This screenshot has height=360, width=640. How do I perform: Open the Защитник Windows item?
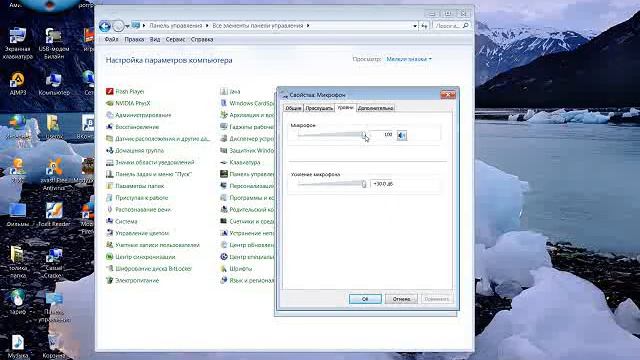[x=247, y=151]
